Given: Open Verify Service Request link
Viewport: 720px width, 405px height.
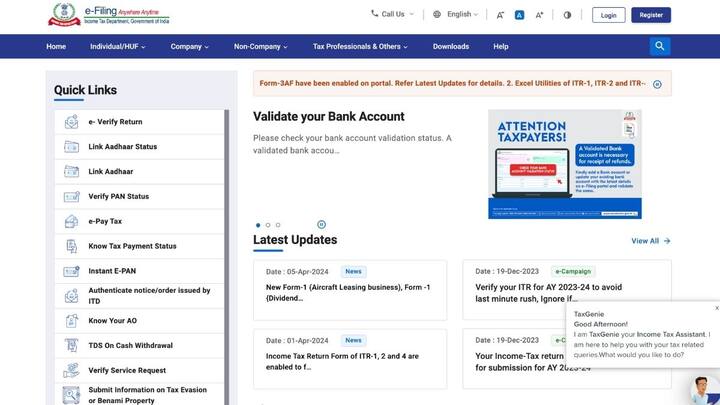Looking at the screenshot, I should 139,370.
